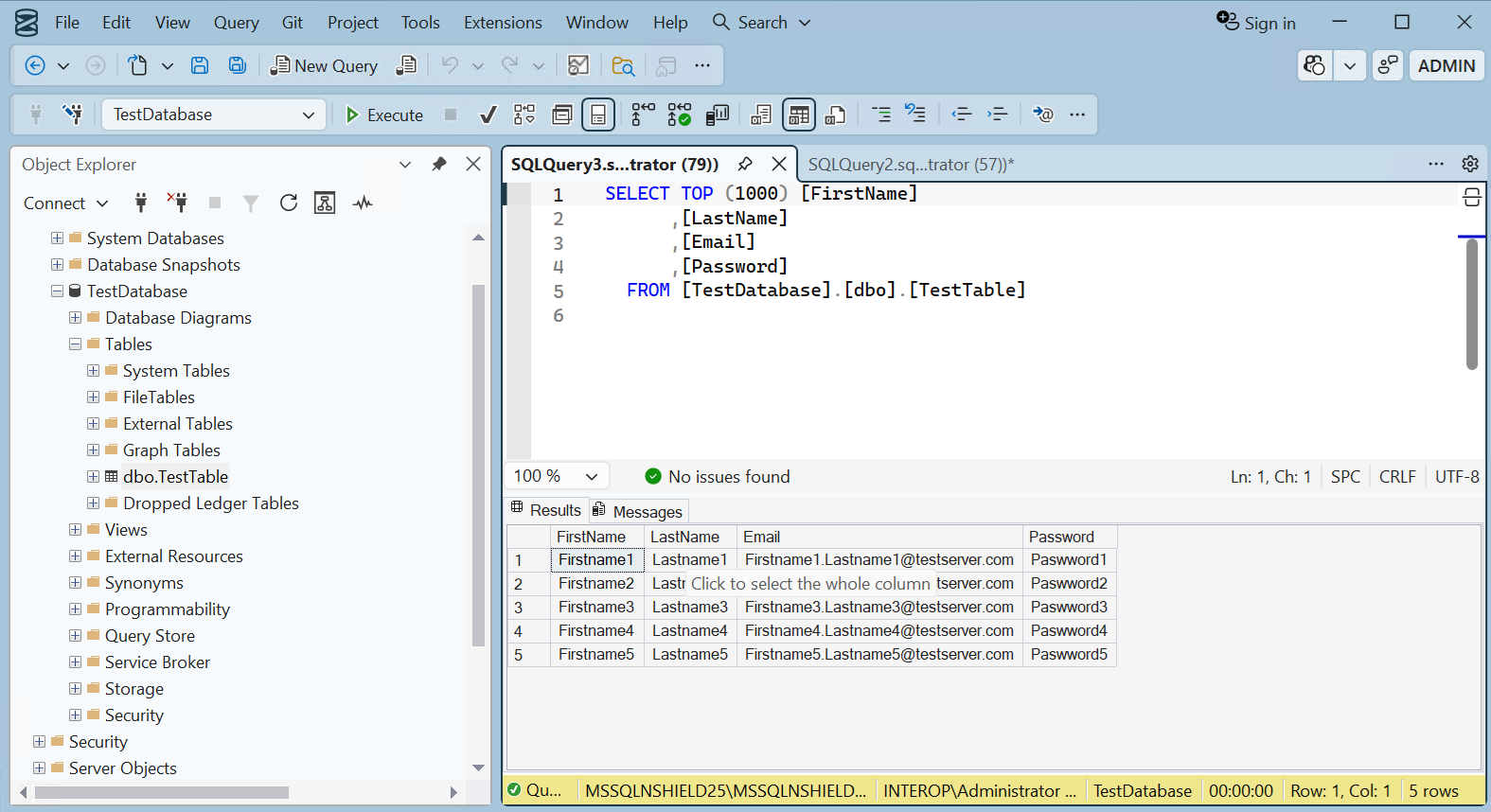The height and width of the screenshot is (812, 1491).
Task: Click the Redo icon in toolbar
Action: click(510, 65)
